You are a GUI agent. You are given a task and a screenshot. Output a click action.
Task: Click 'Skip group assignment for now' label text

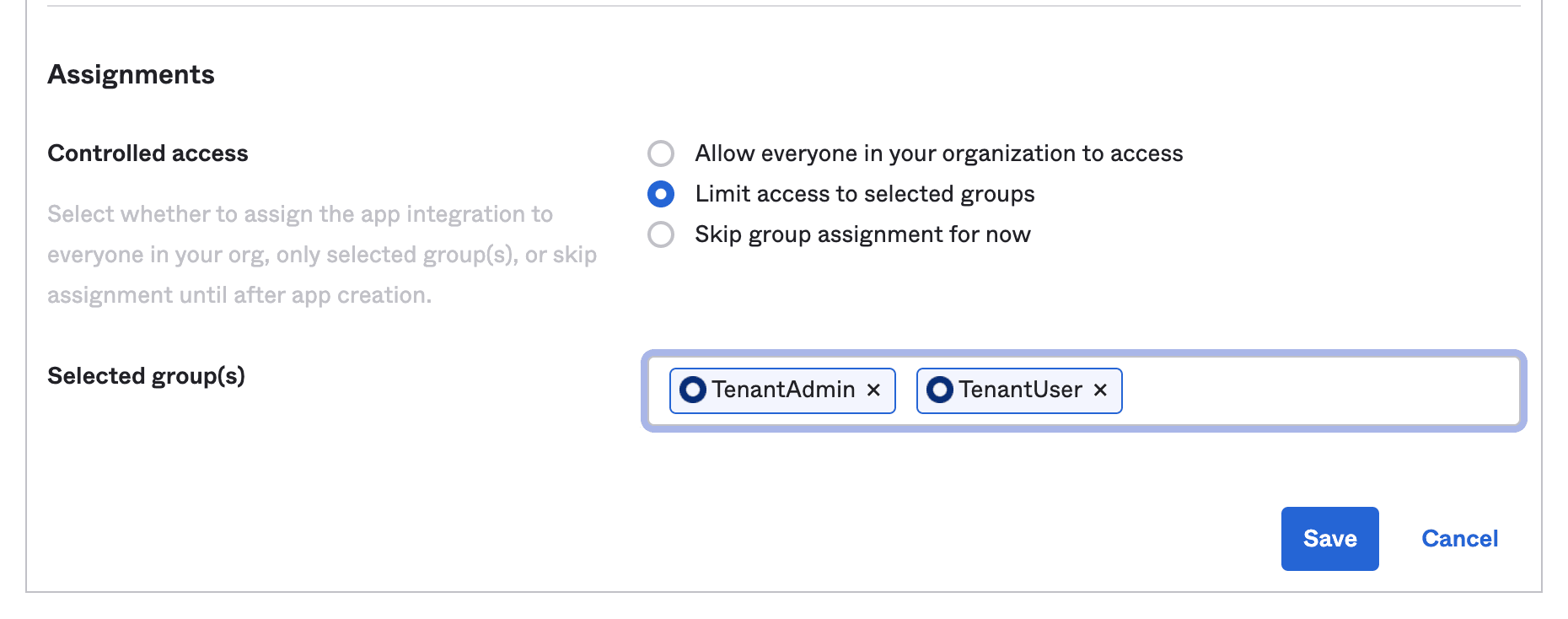coord(862,234)
